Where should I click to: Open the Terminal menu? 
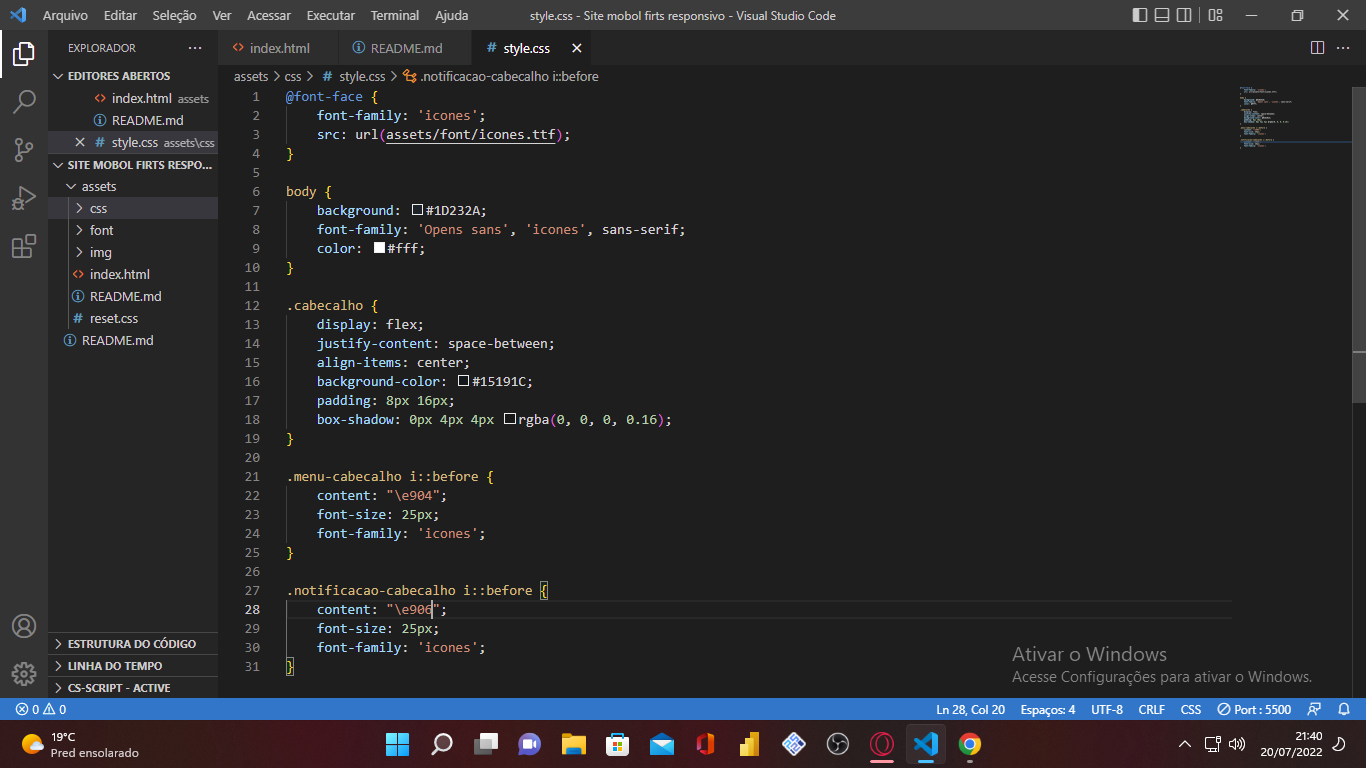click(x=395, y=16)
